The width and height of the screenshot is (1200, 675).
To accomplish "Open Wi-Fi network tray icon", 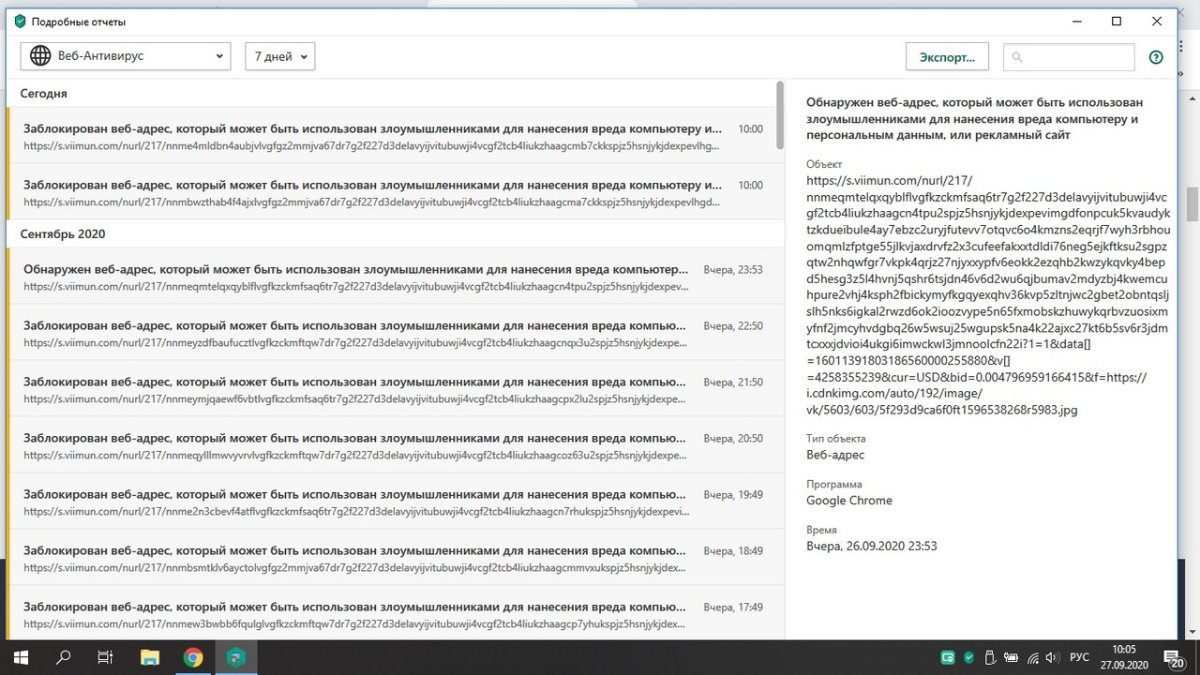I will pyautogui.click(x=1035, y=658).
